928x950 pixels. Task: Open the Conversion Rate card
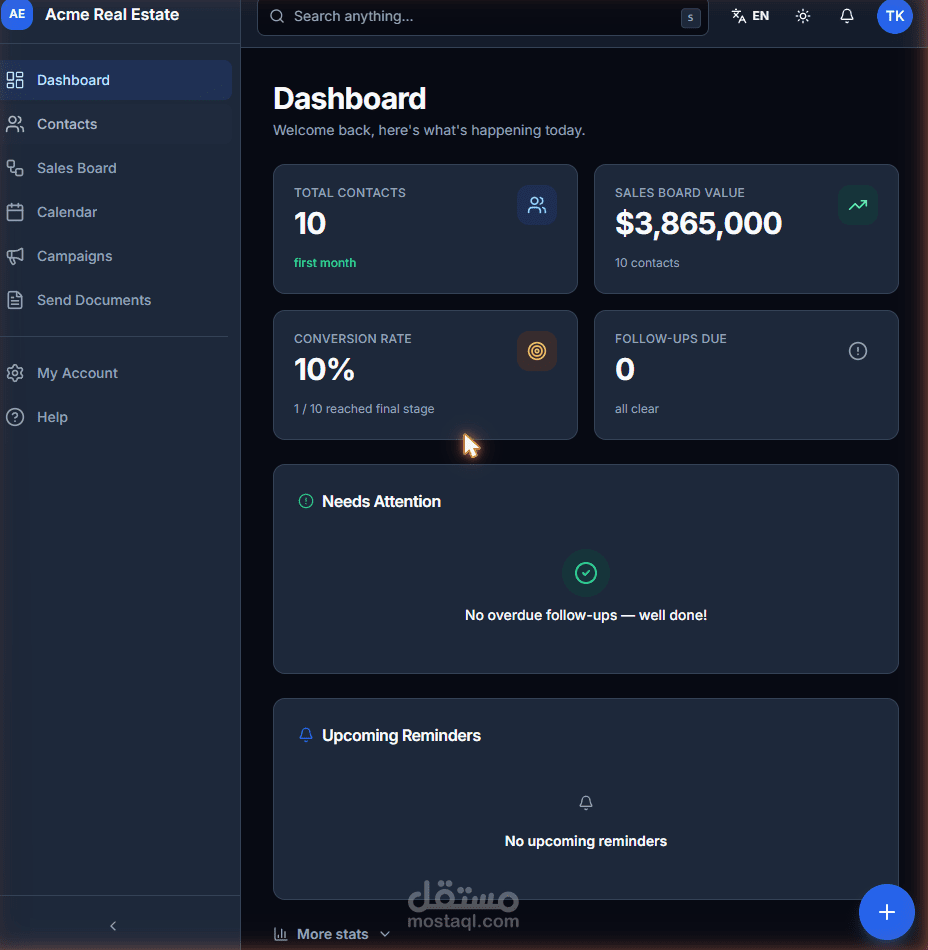coord(425,375)
